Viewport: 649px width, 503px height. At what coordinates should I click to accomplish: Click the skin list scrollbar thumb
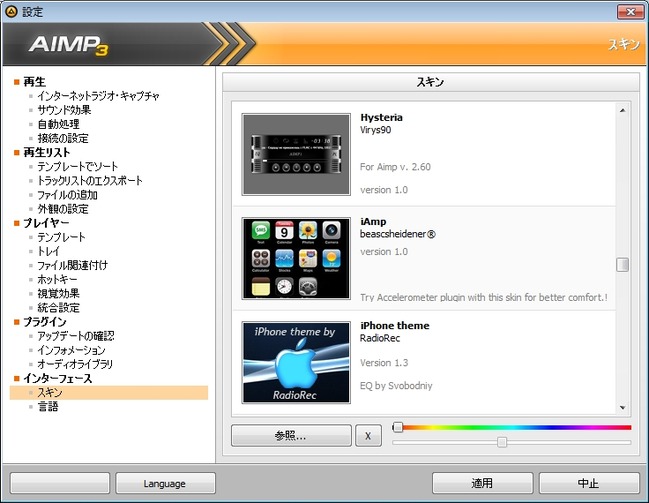point(623,265)
